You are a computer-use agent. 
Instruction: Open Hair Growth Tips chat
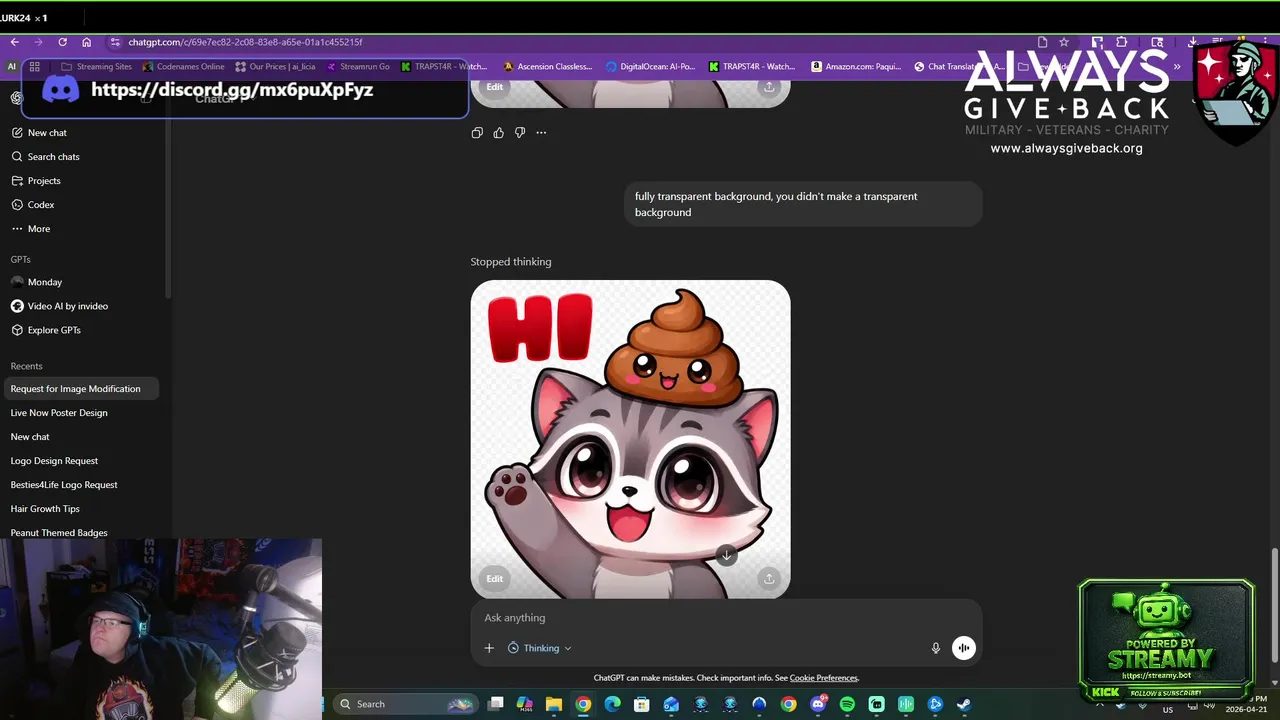click(80, 508)
